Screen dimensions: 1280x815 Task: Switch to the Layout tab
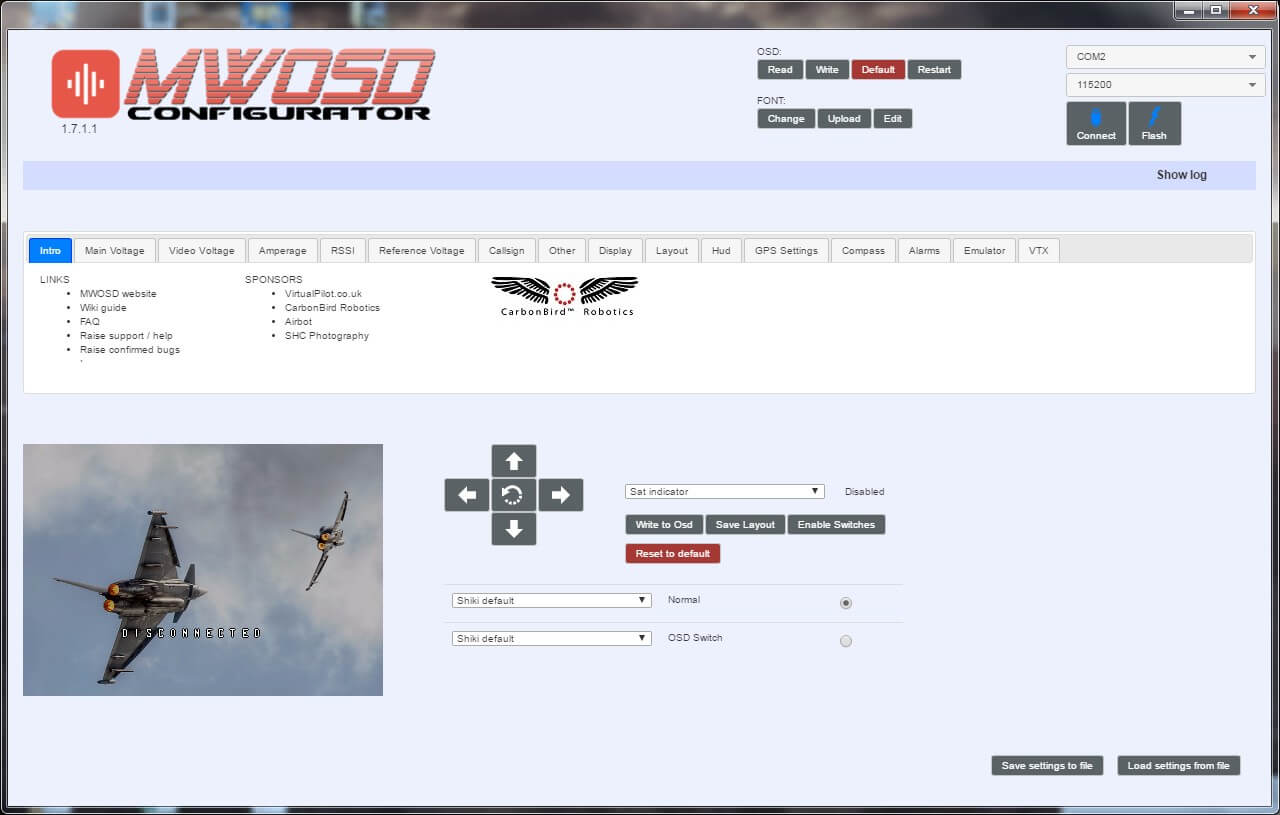pyautogui.click(x=672, y=250)
